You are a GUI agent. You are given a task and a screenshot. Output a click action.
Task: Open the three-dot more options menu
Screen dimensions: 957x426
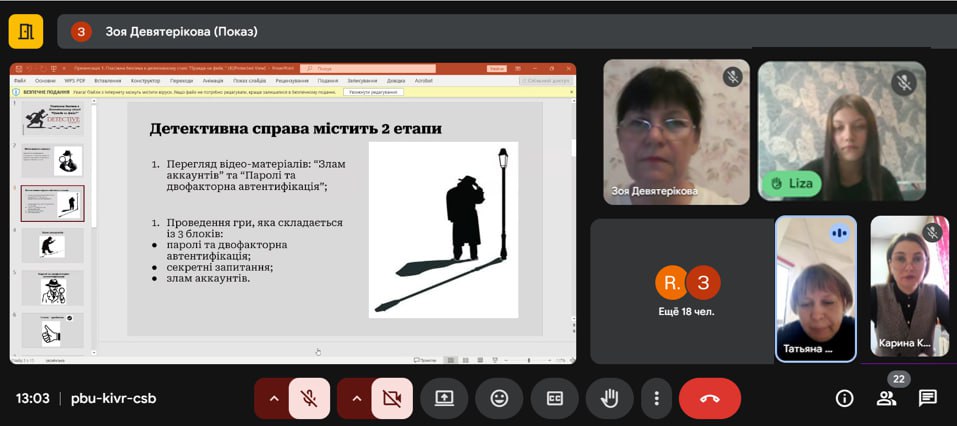(x=656, y=398)
